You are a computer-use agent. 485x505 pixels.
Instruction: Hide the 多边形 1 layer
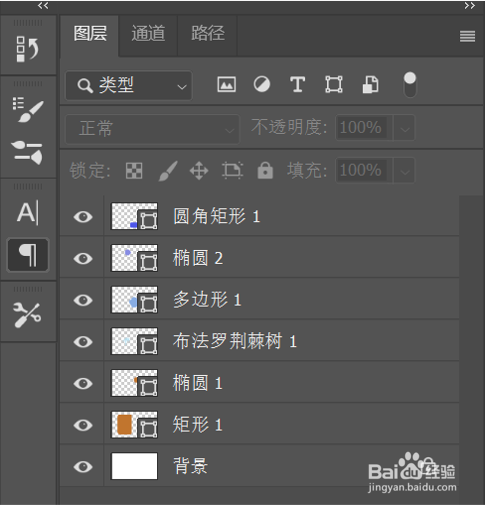pyautogui.click(x=83, y=300)
